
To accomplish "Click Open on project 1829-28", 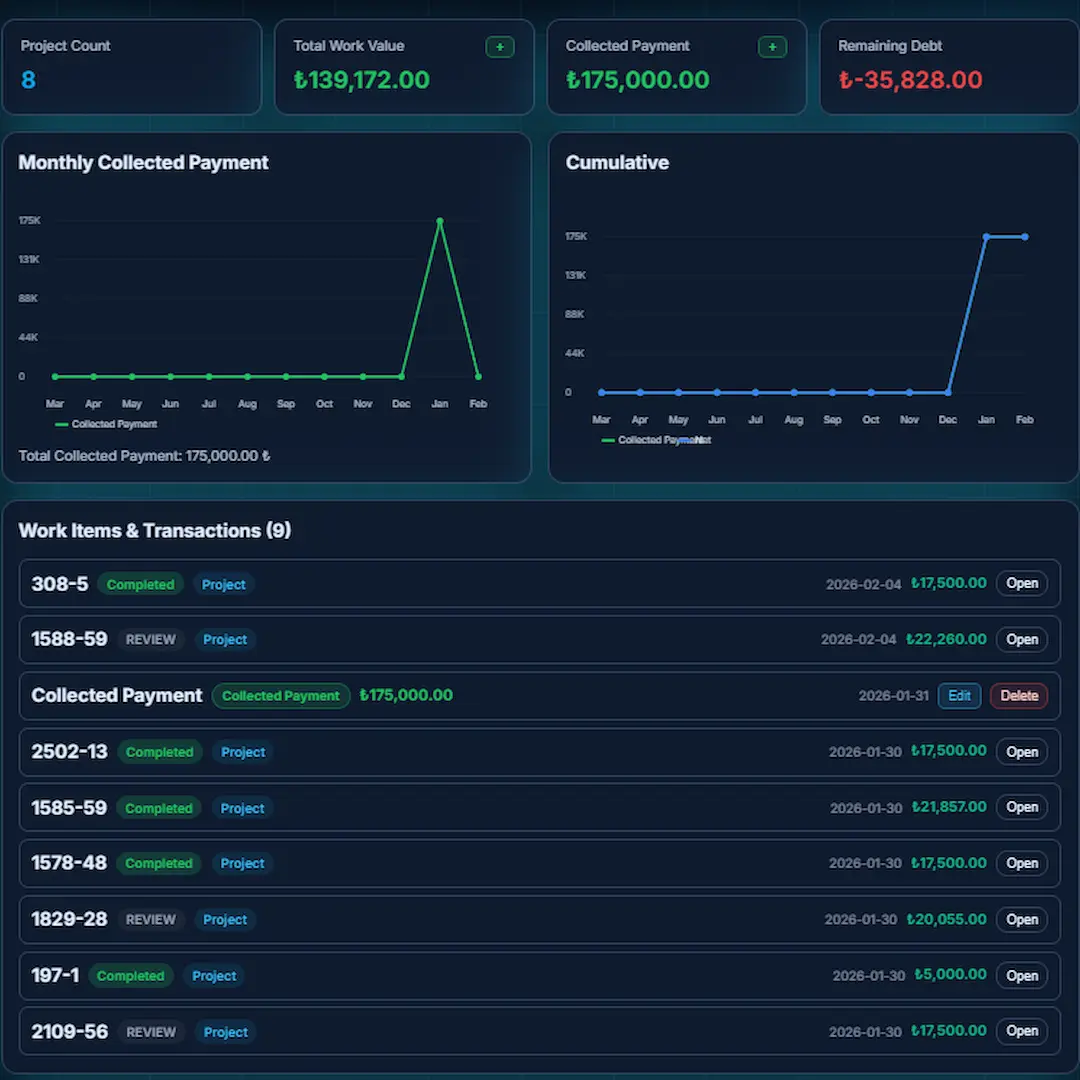I will [1021, 920].
